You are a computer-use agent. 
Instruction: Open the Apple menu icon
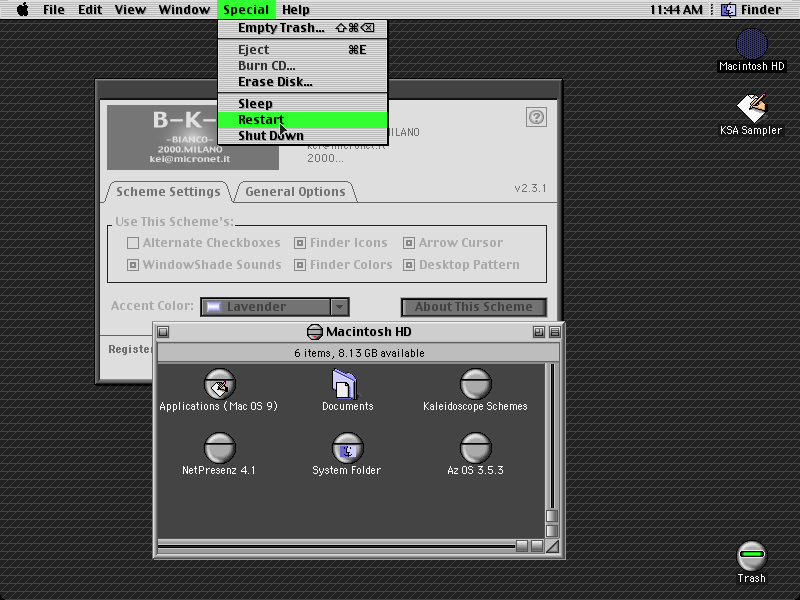[x=22, y=9]
